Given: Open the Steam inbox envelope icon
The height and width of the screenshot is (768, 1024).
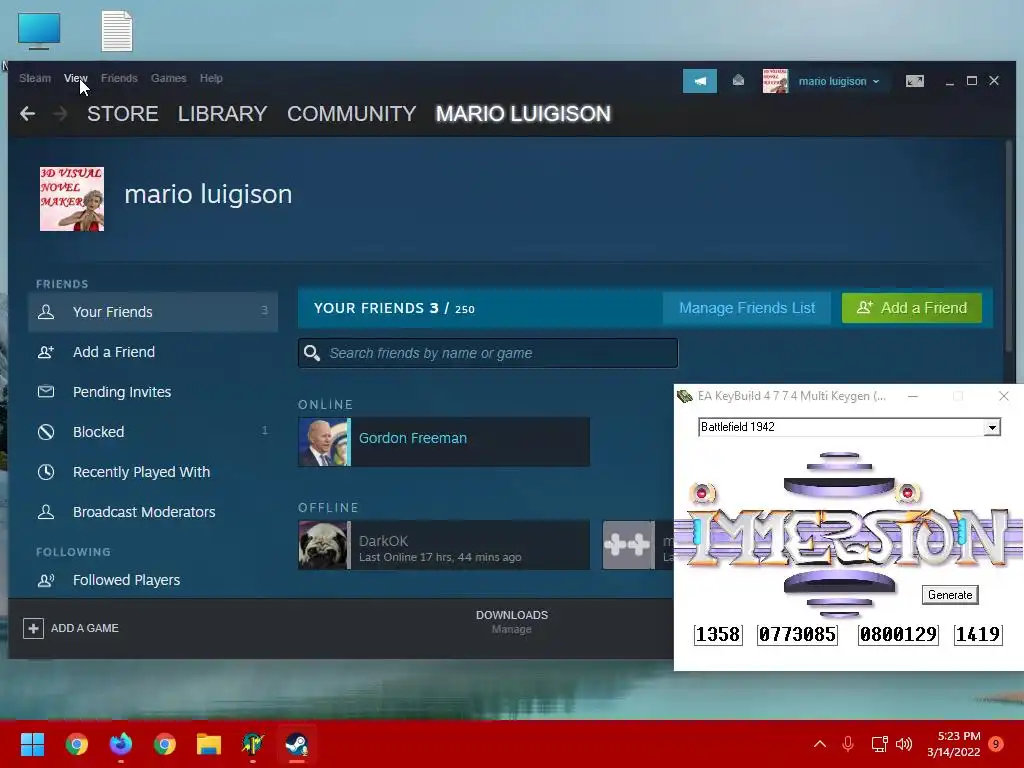Looking at the screenshot, I should click(738, 80).
